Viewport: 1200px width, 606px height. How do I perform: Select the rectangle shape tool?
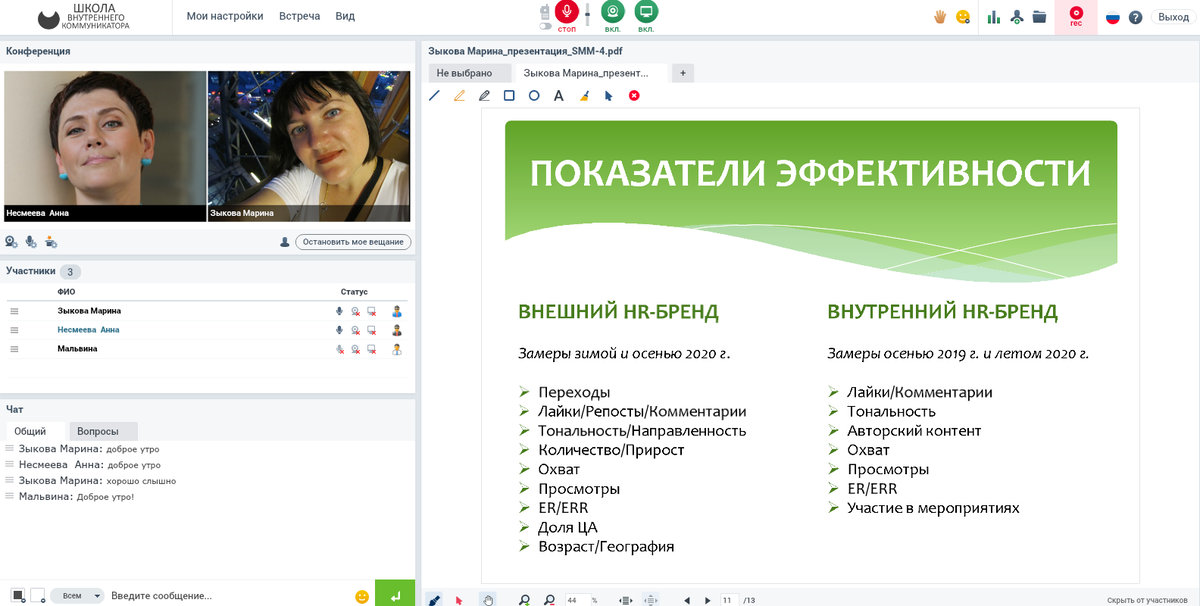point(509,96)
